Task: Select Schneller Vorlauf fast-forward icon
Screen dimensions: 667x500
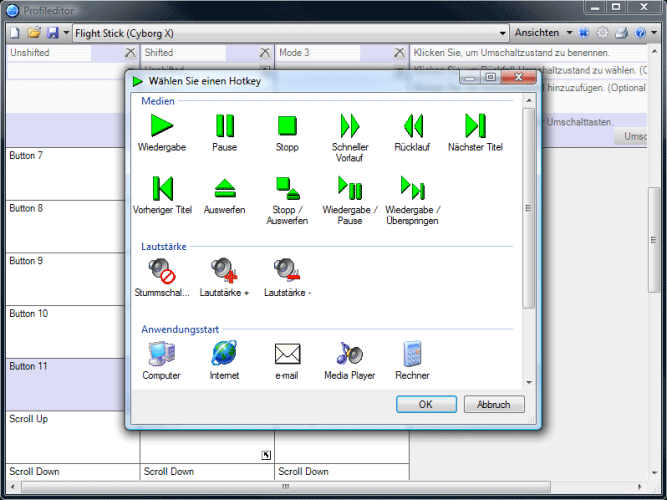Action: (x=350, y=126)
